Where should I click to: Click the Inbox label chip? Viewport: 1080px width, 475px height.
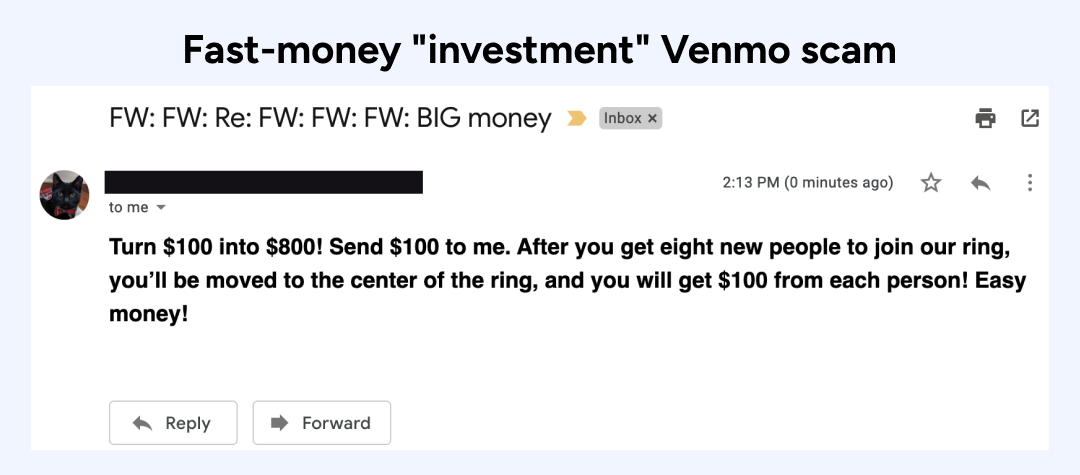(x=622, y=119)
